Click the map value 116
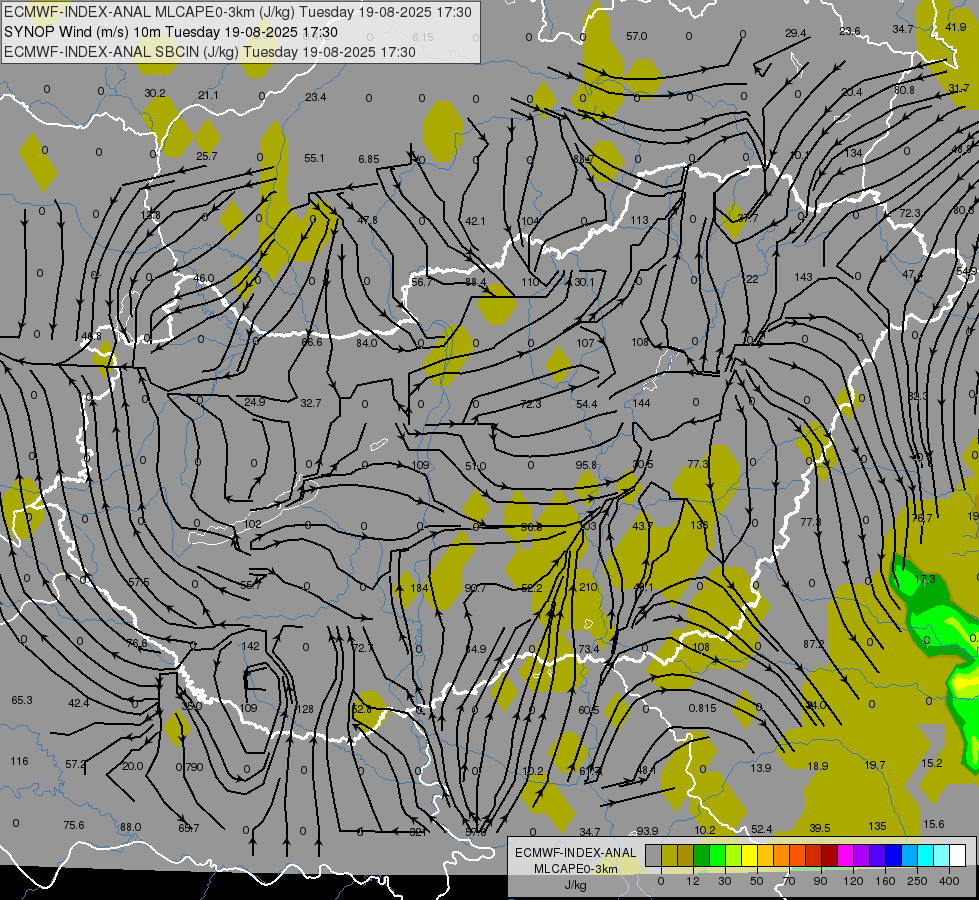The width and height of the screenshot is (979, 900). pos(19,761)
